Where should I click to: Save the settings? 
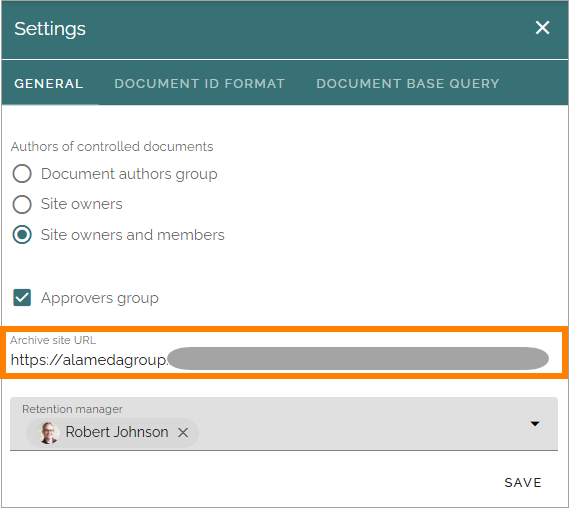[523, 483]
